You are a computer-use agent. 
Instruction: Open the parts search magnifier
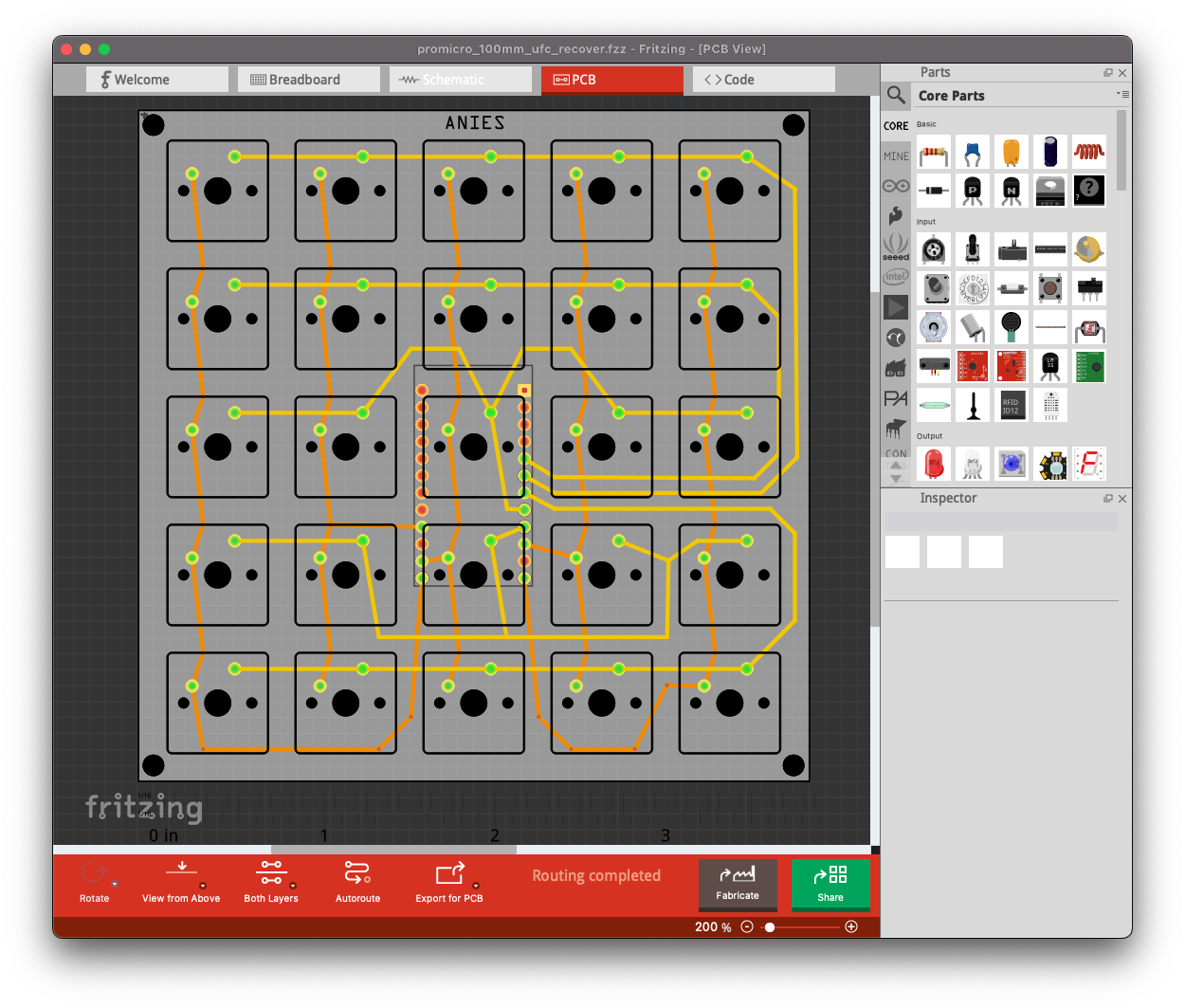pyautogui.click(x=896, y=95)
